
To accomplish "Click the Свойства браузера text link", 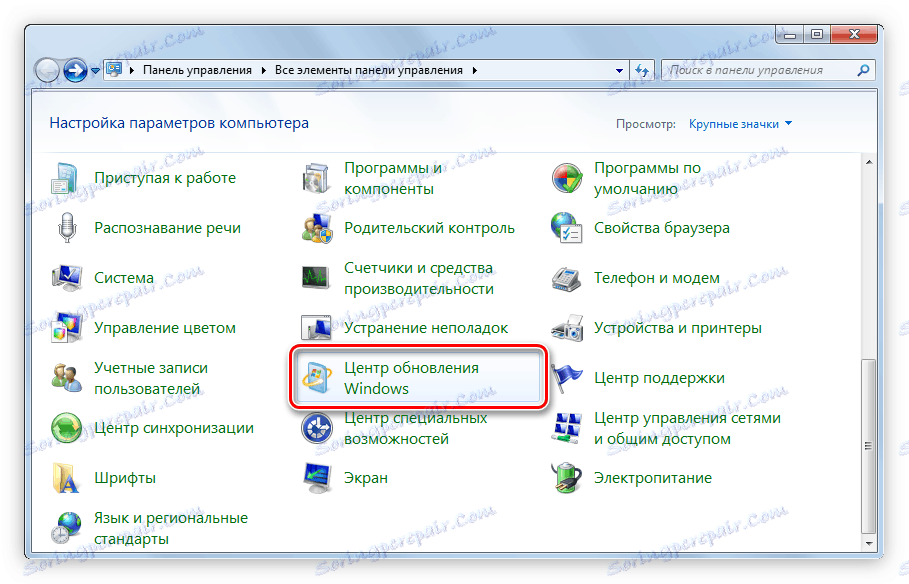I will tap(661, 228).
